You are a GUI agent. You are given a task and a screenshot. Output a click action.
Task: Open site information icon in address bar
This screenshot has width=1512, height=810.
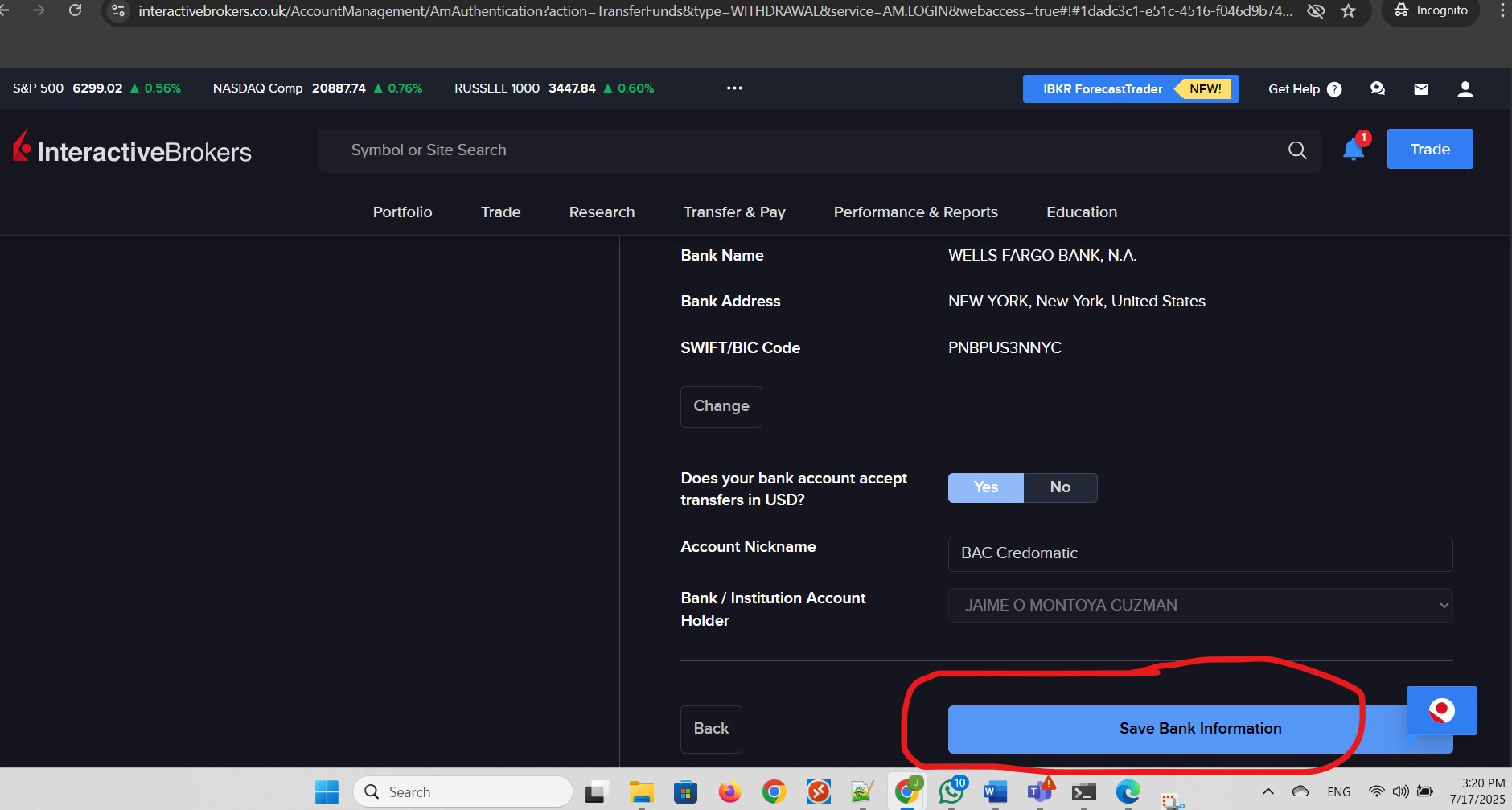point(118,10)
